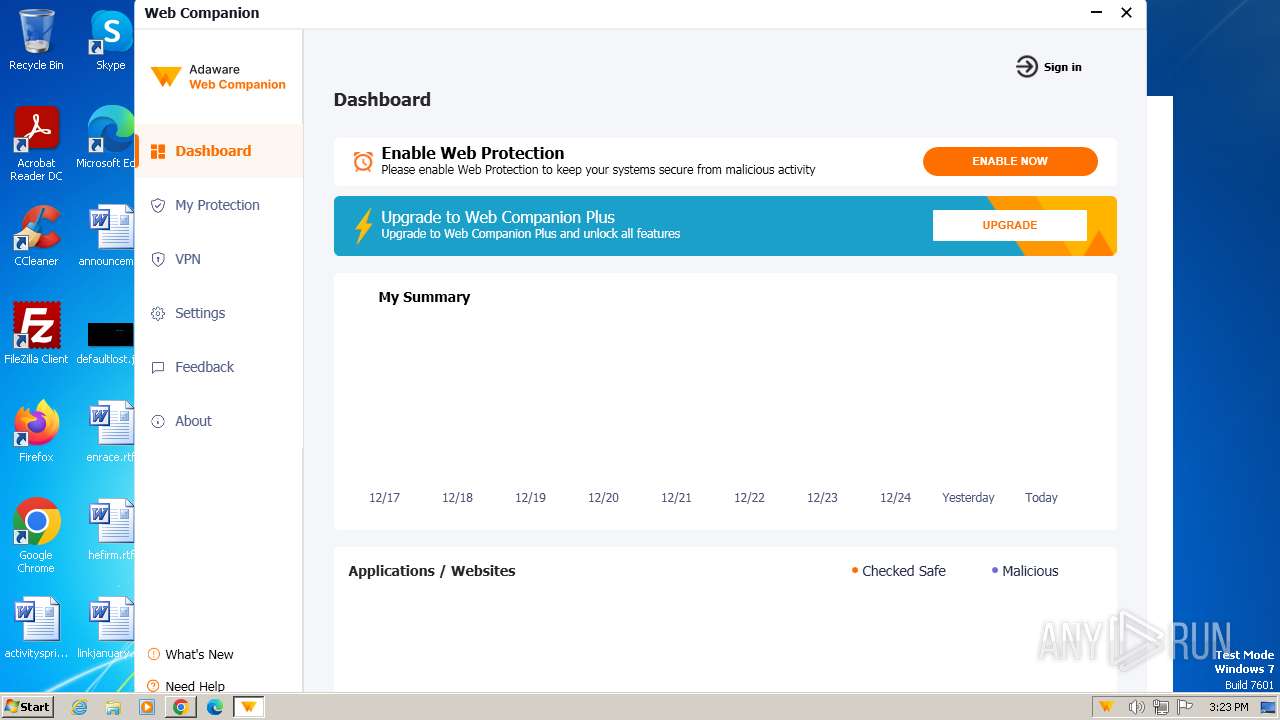Screen dimensions: 1280x720
Task: Open the CCleaner desktop shortcut
Action: pos(36,236)
